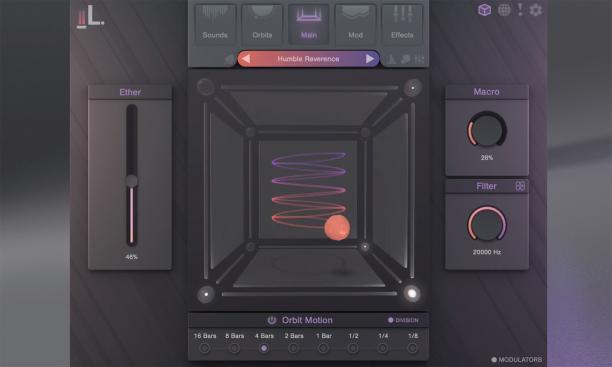612x367 pixels.
Task: Select the 4 Bars division
Action: pos(264,348)
